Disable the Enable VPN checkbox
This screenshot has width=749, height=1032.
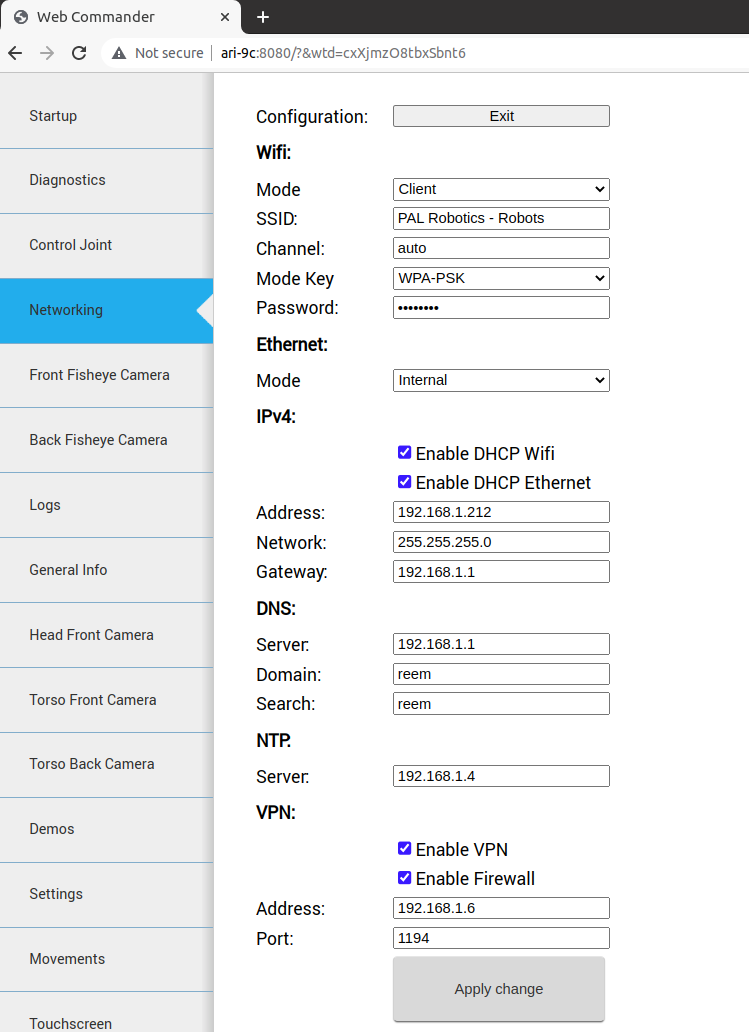pos(404,849)
